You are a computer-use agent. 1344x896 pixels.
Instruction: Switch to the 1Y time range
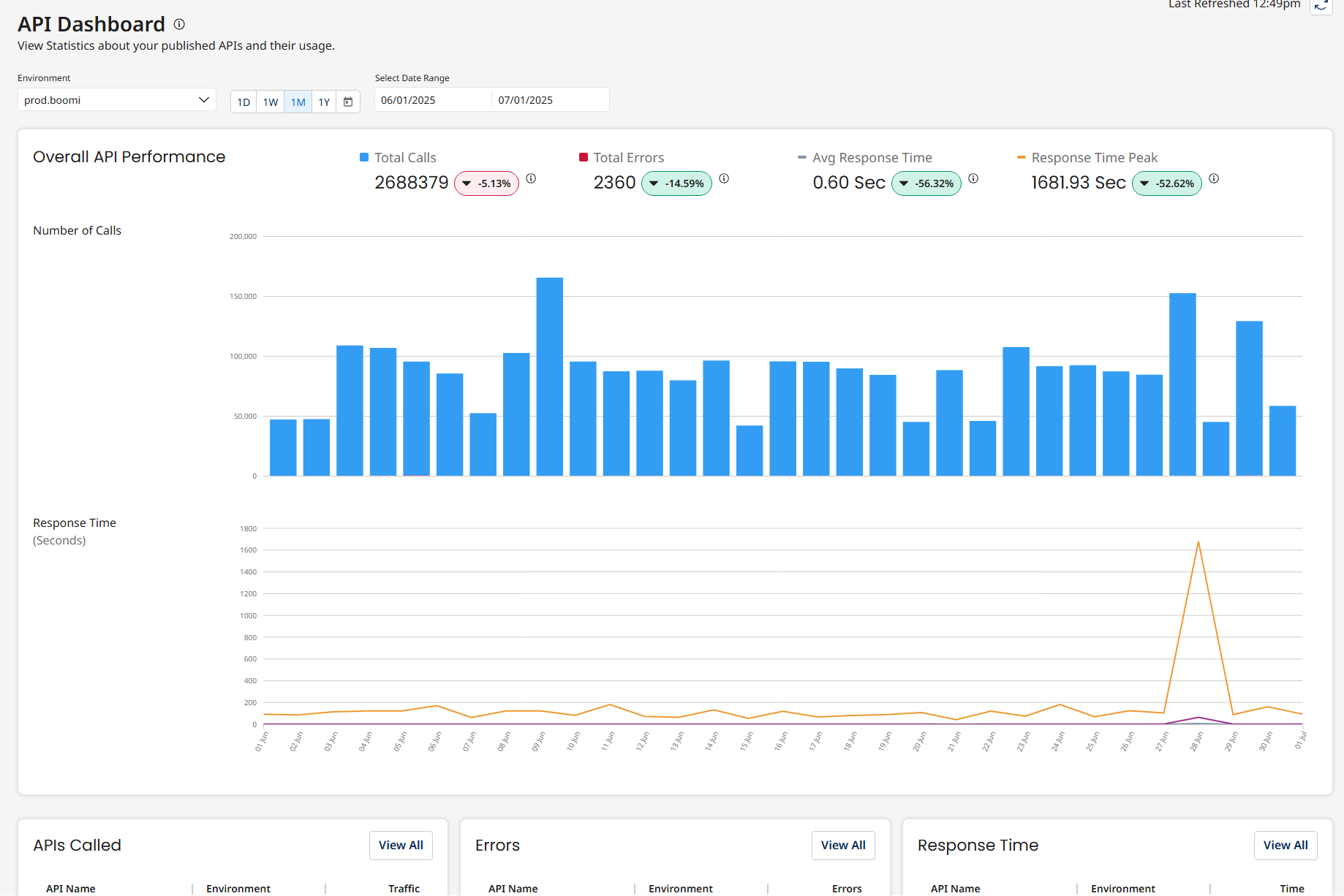pos(324,102)
